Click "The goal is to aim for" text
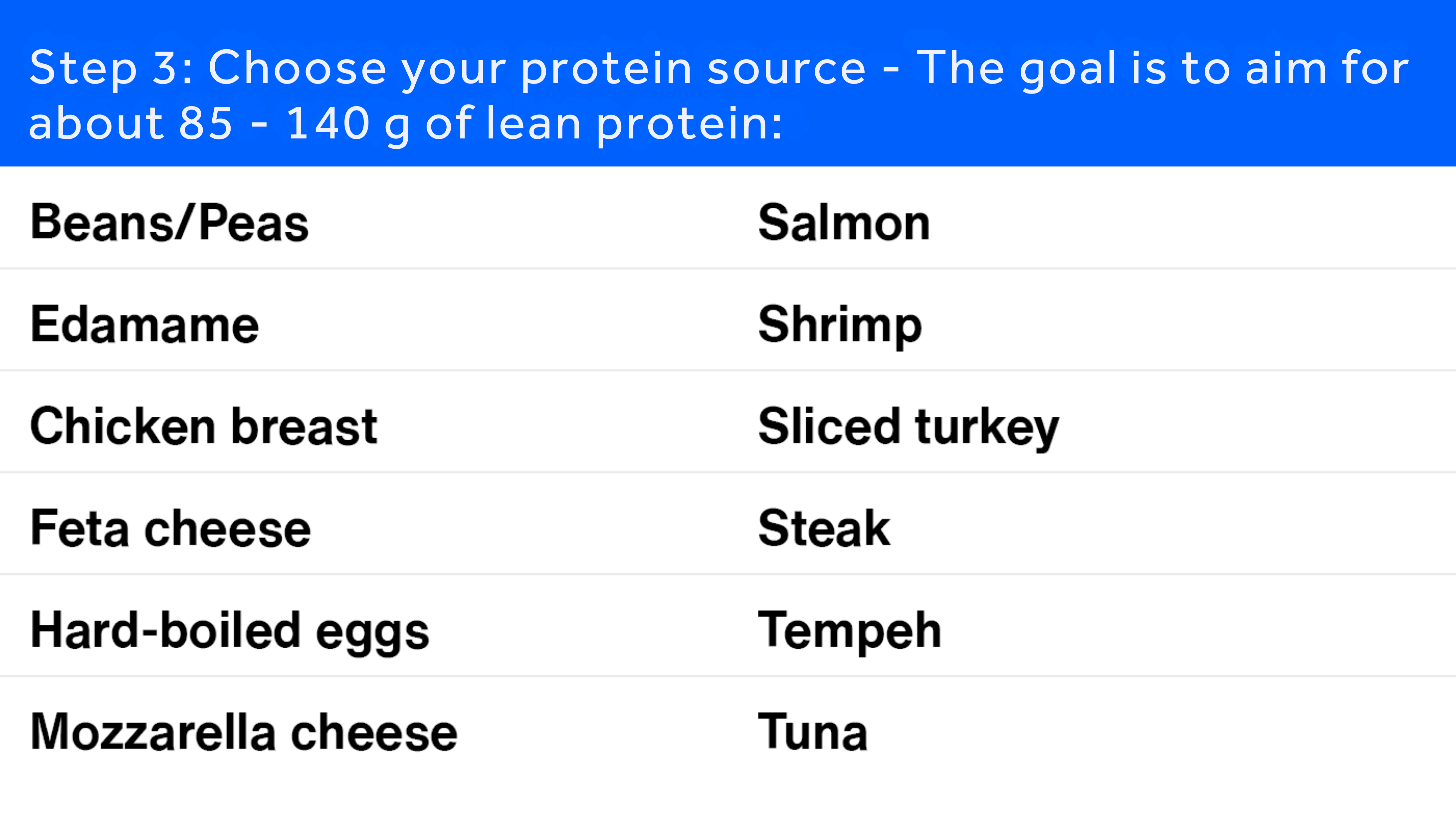 pos(1163,69)
